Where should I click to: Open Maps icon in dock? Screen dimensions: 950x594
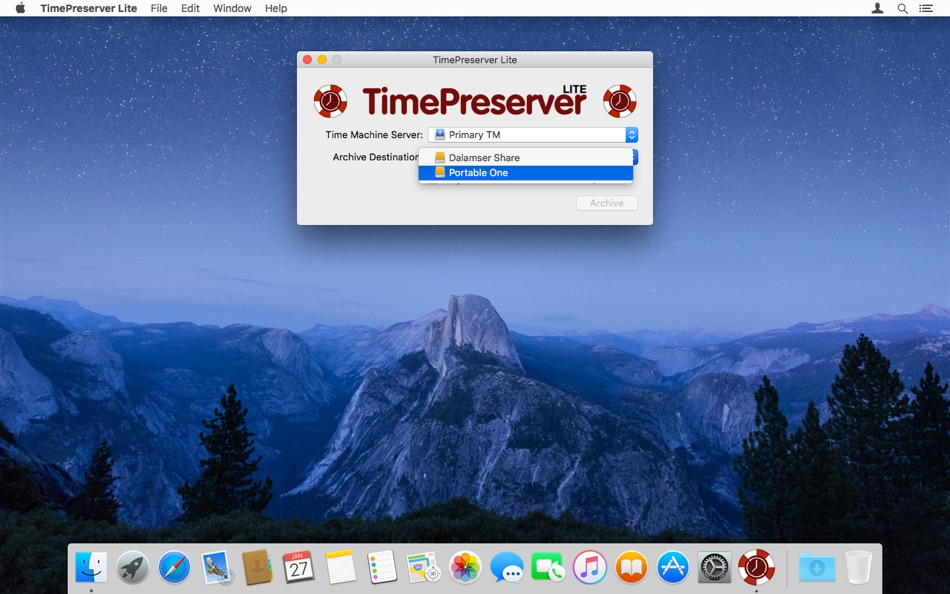click(x=424, y=567)
